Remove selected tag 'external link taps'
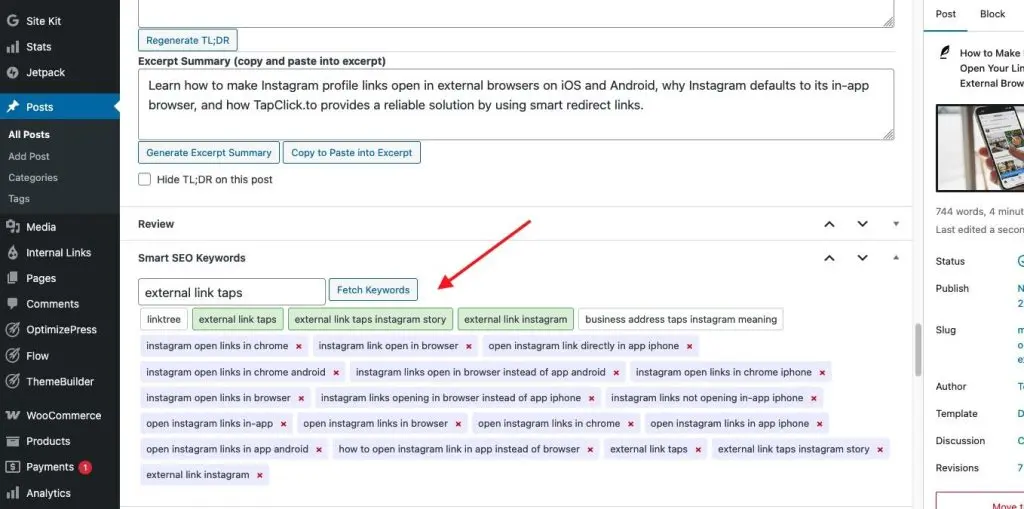 pos(698,450)
